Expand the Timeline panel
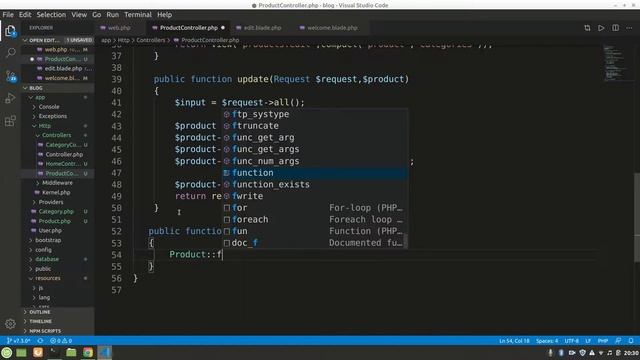The height and width of the screenshot is (360, 640). point(58,321)
